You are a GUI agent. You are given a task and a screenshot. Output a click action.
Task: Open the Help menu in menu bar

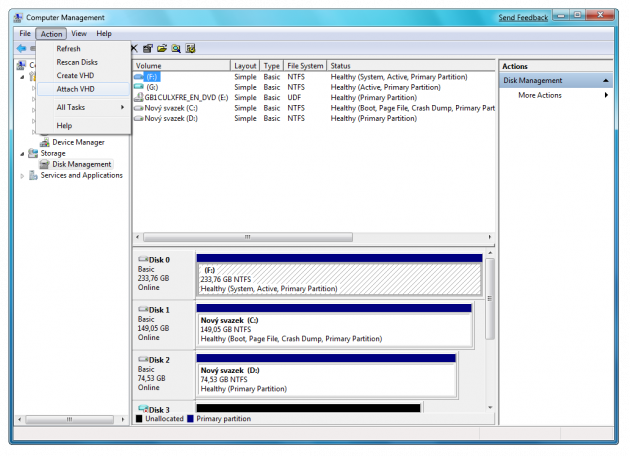tap(104, 33)
